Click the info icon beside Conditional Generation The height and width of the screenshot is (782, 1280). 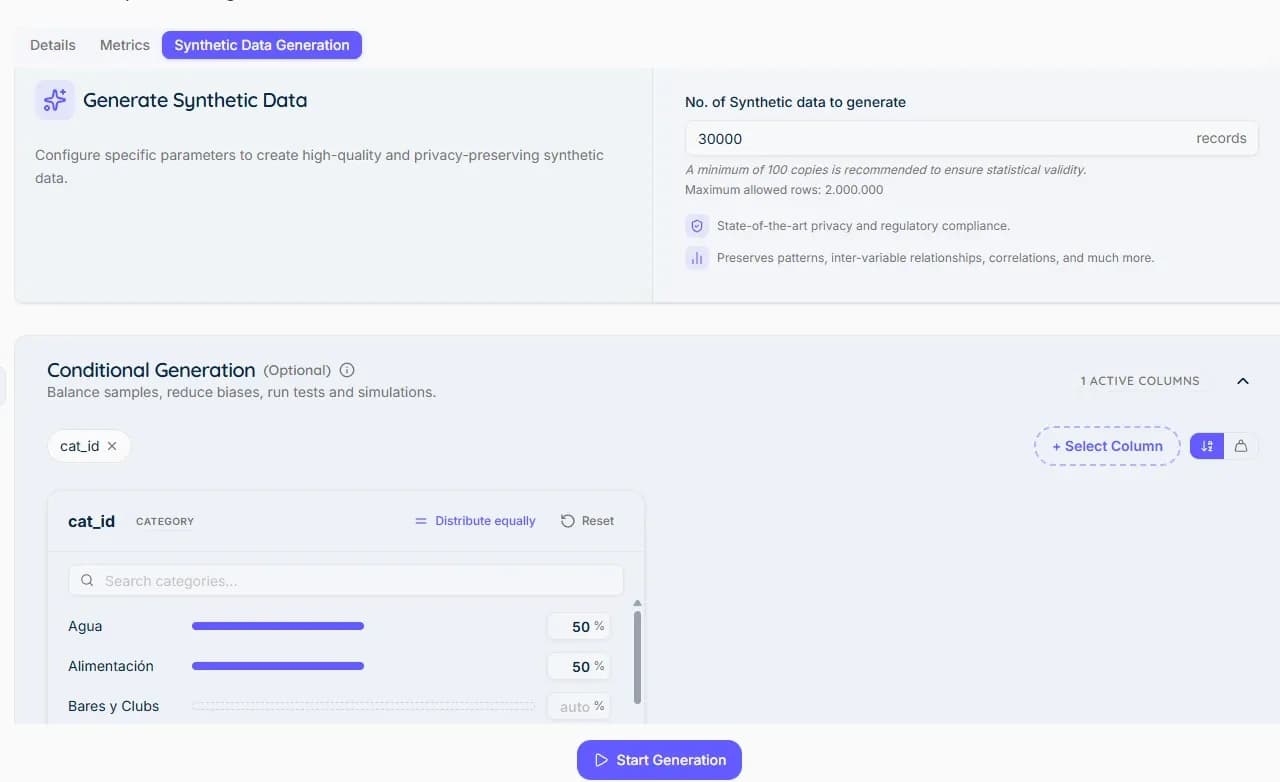tap(347, 370)
